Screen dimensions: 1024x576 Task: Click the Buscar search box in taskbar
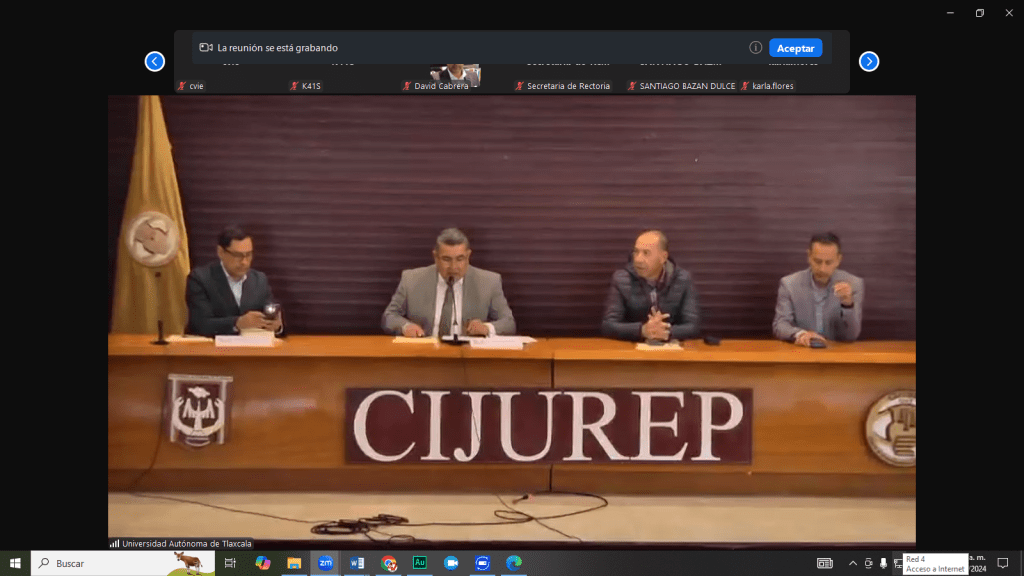120,563
